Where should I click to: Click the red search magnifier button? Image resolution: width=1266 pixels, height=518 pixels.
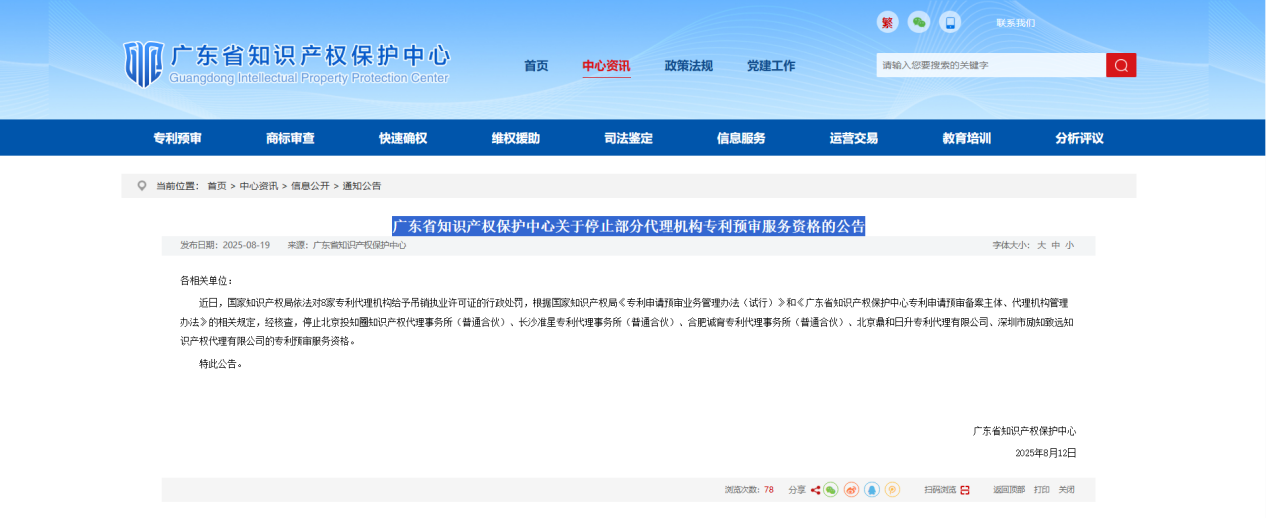(1121, 65)
